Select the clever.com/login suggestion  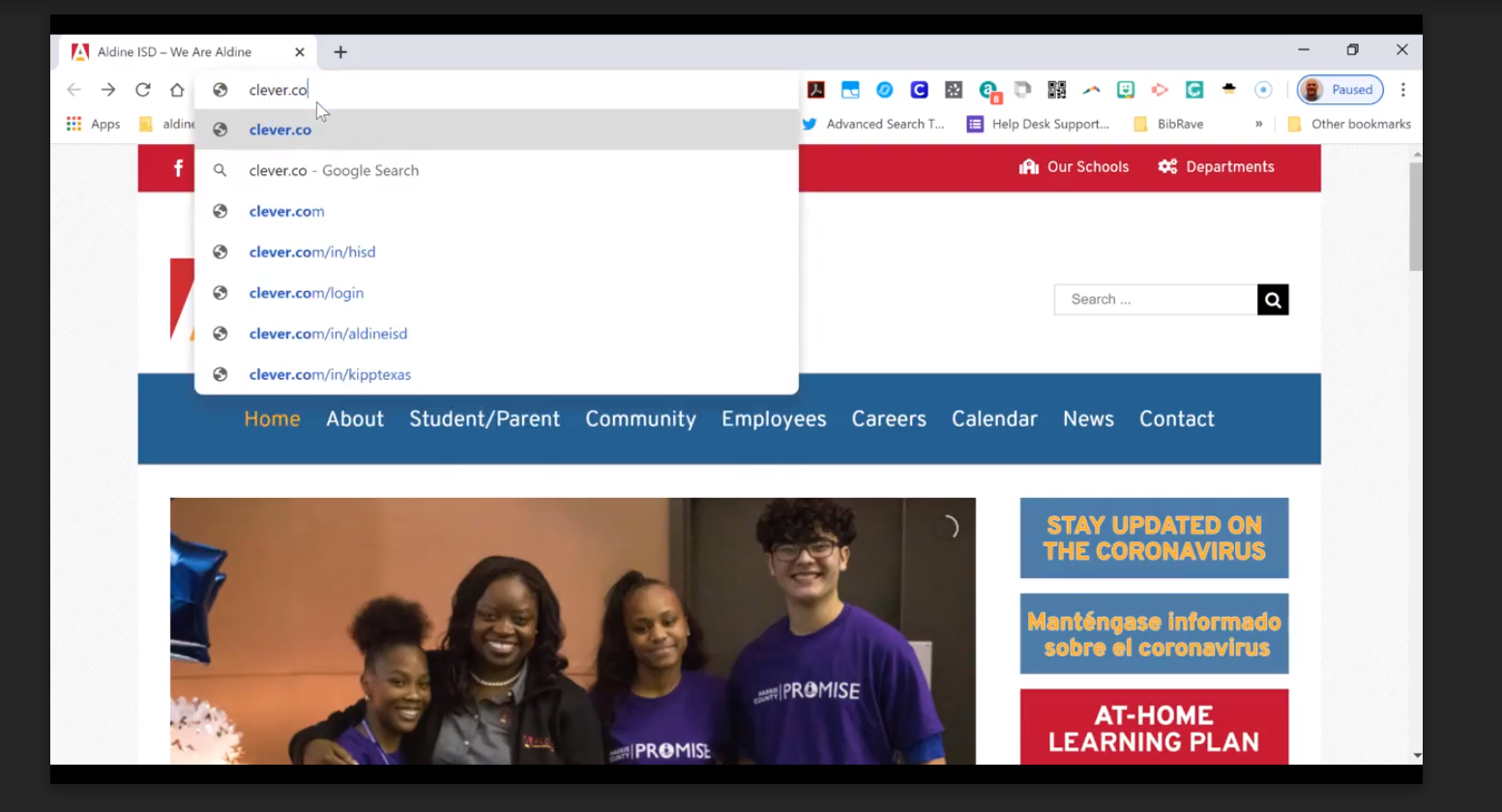pos(496,293)
